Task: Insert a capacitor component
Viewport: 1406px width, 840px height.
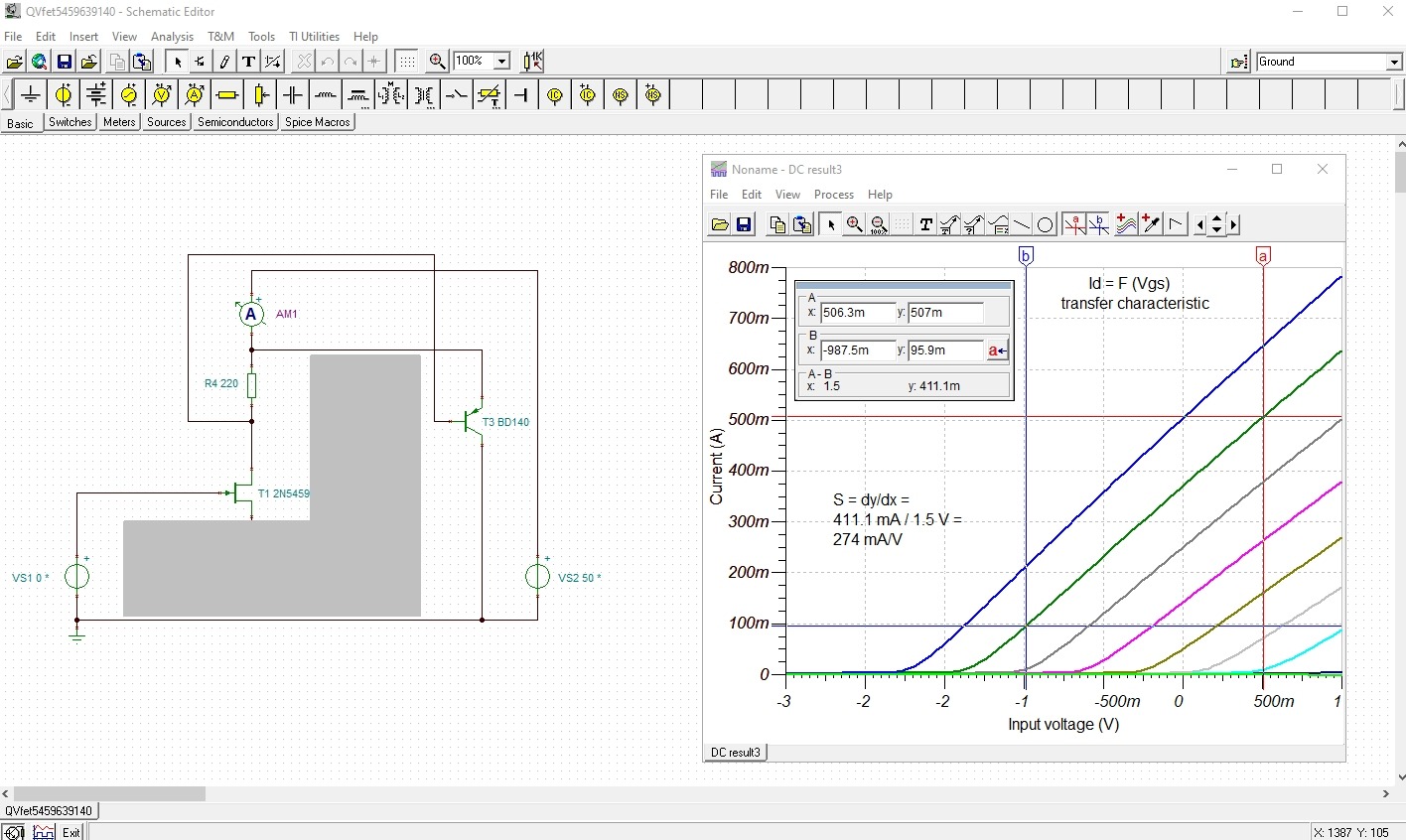Action: click(x=293, y=95)
